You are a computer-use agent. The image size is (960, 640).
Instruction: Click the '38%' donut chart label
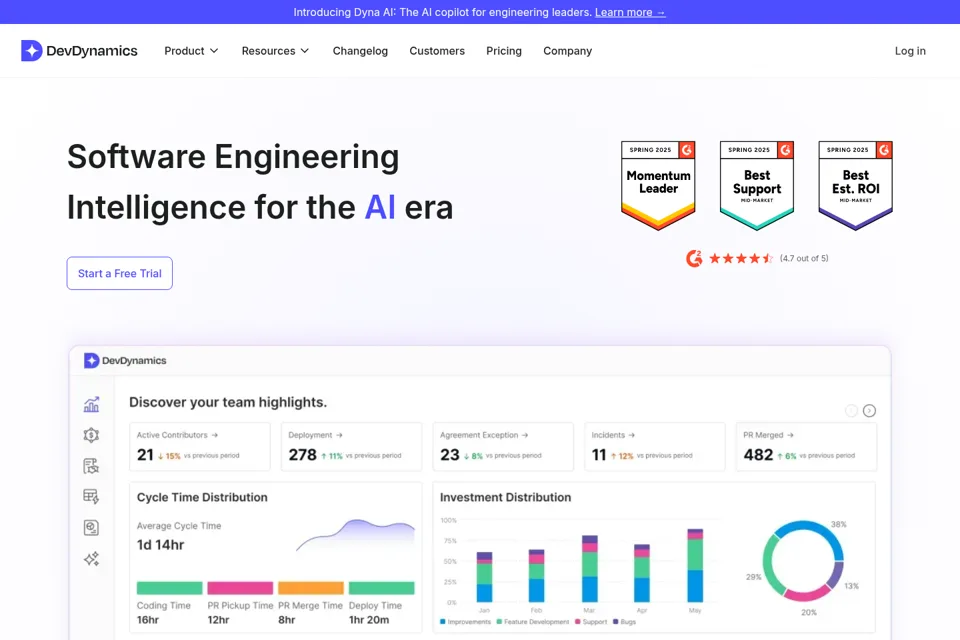click(838, 524)
